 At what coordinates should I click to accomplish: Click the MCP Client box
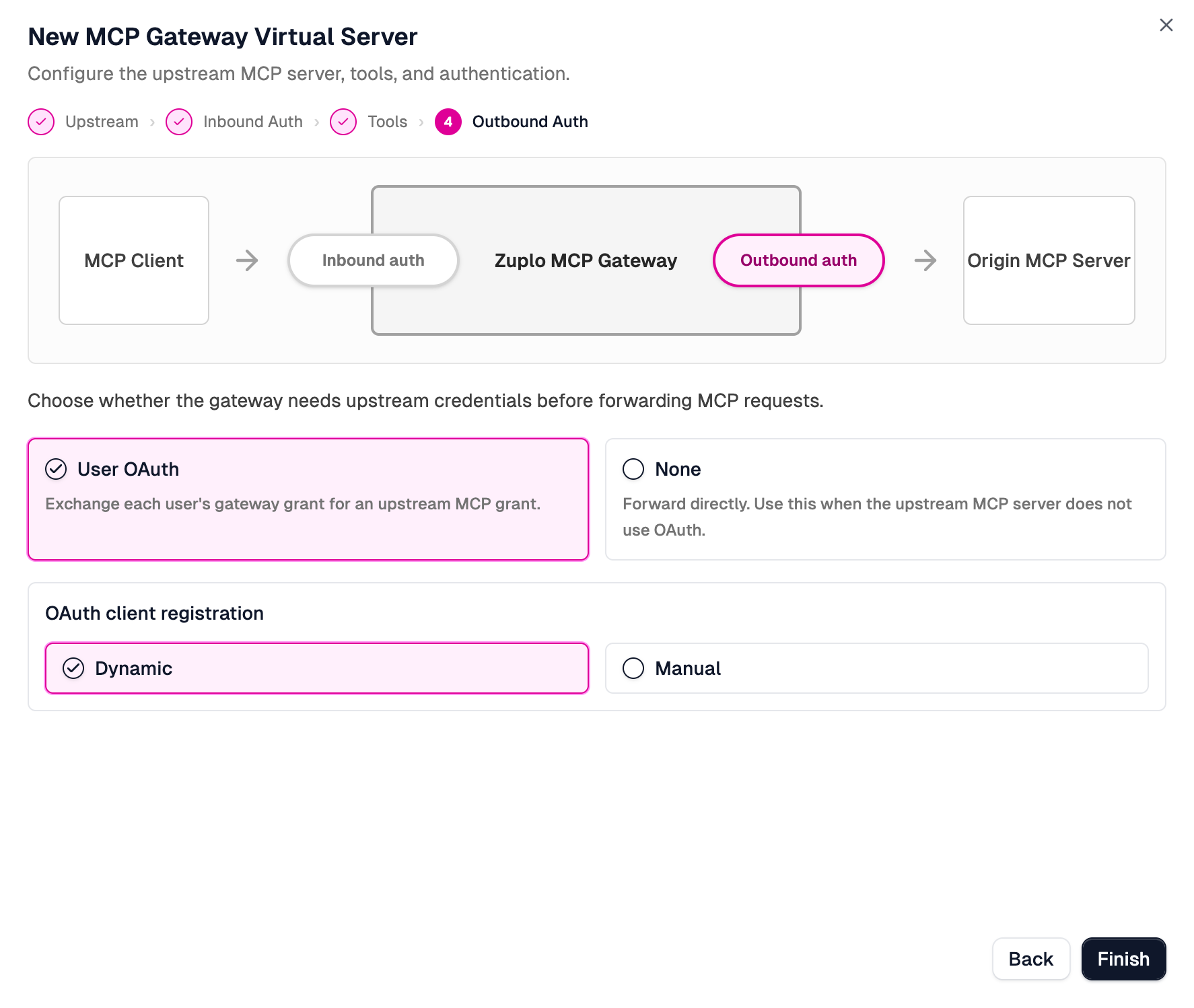(x=134, y=260)
